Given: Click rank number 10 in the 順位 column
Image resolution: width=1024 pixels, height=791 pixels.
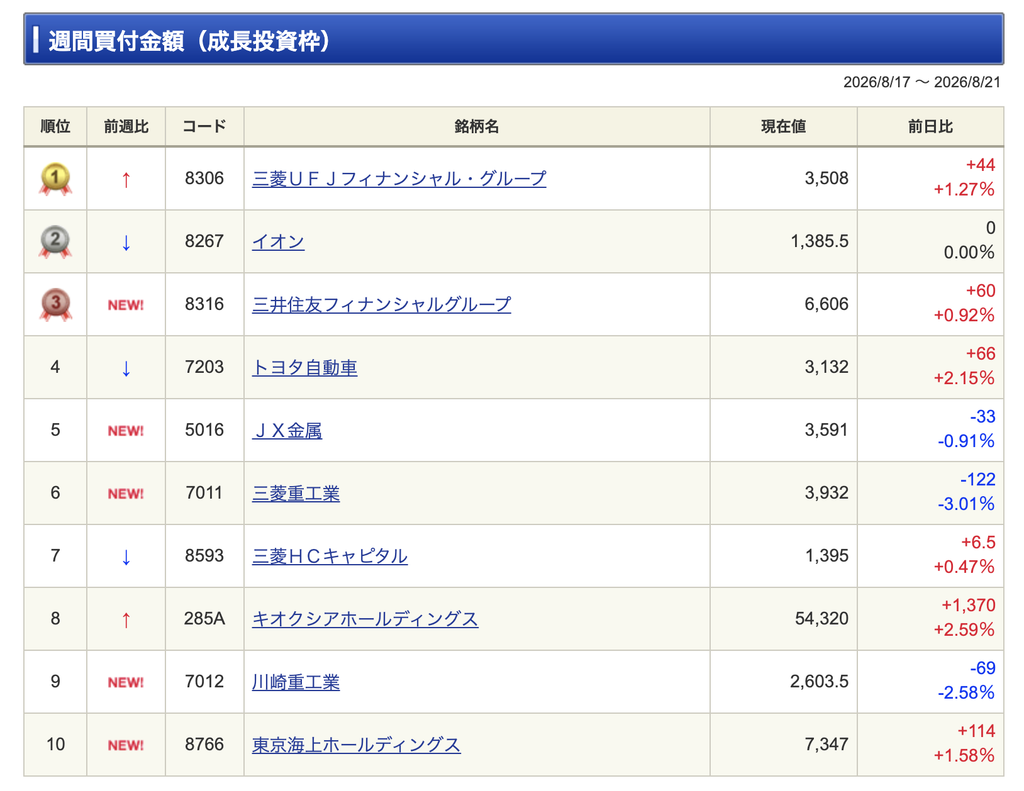Looking at the screenshot, I should point(56,745).
